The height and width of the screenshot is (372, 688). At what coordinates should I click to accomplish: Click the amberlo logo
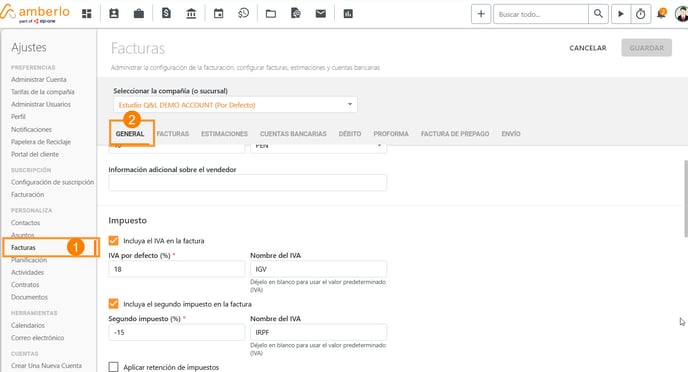(35, 13)
